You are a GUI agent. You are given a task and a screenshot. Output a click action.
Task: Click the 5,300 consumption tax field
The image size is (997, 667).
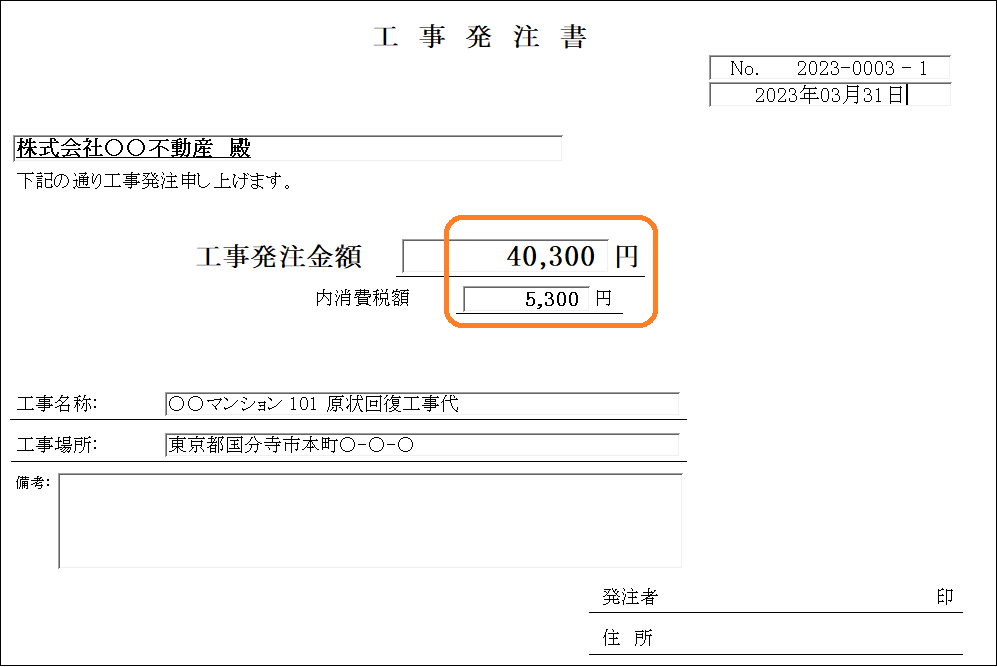[x=526, y=299]
